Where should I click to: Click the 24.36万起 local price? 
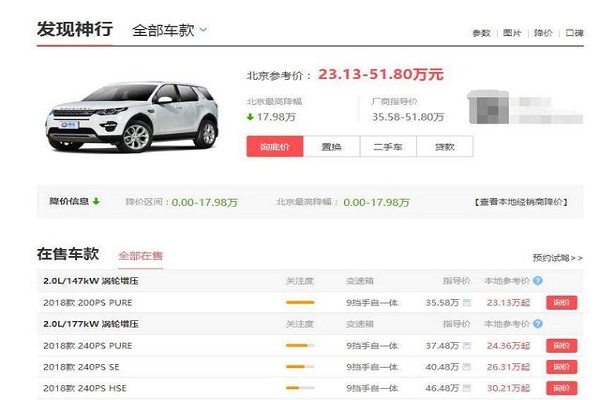point(508,346)
